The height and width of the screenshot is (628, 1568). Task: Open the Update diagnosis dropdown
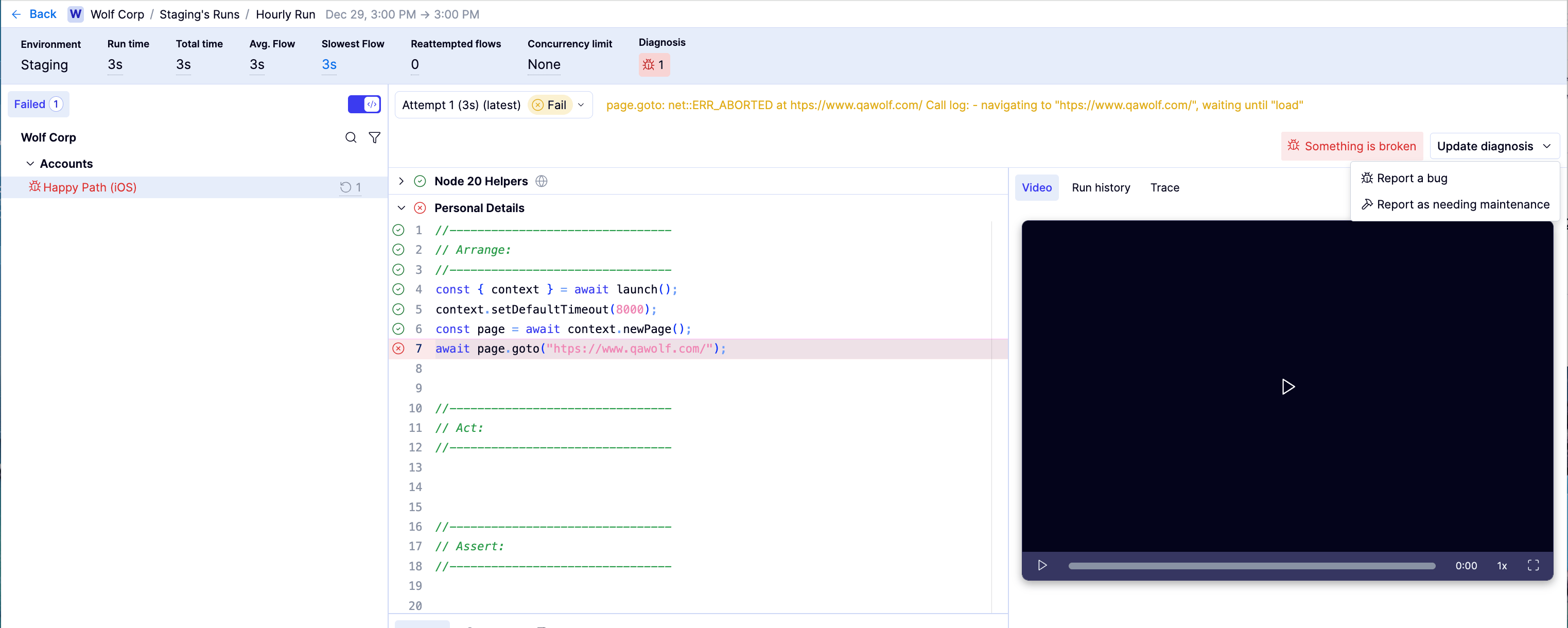[1494, 146]
